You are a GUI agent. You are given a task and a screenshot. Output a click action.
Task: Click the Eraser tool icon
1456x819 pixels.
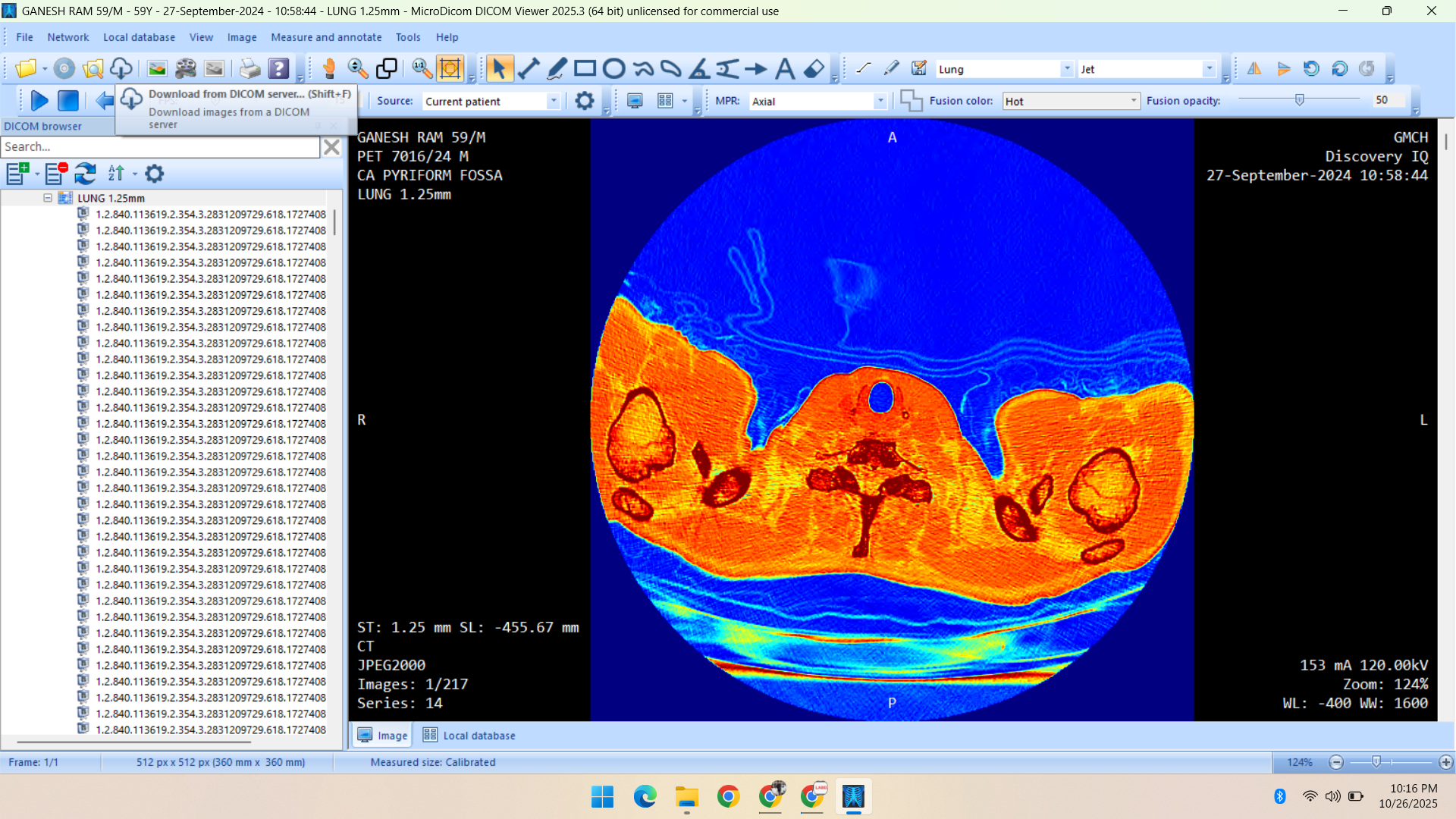coord(814,69)
